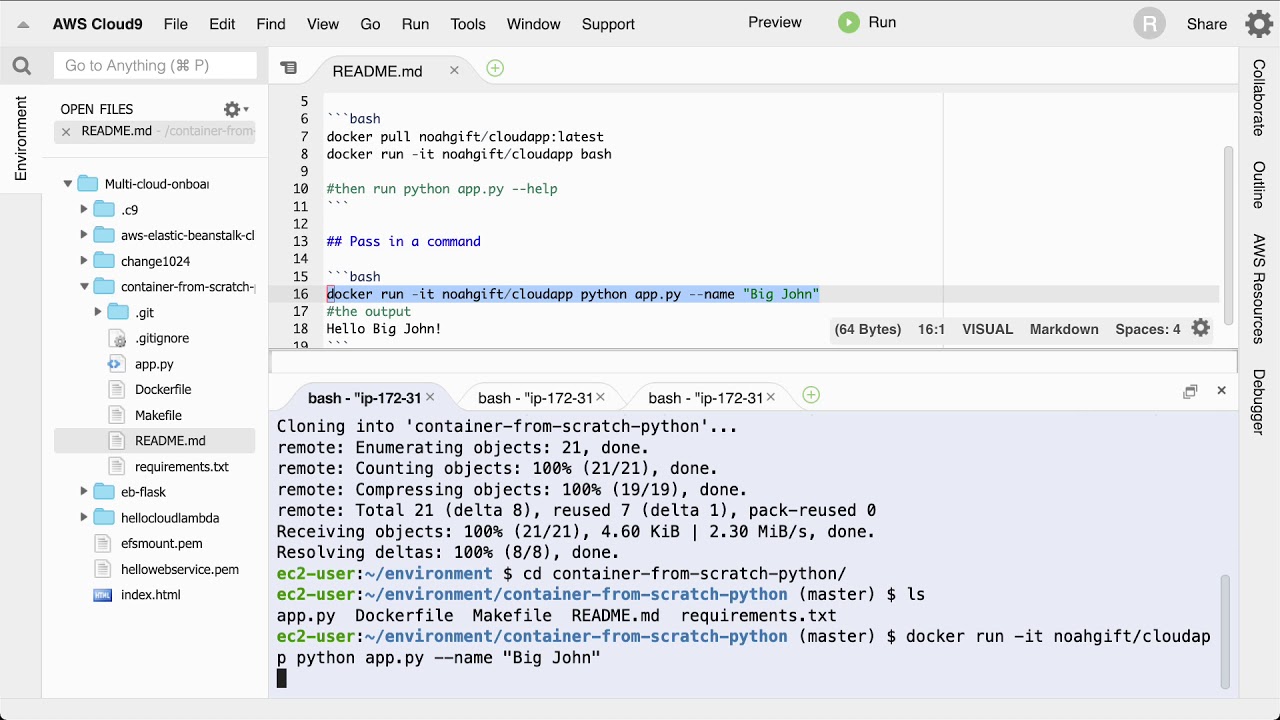Open the Spaces: 4 indentation dropdown

coord(1148,329)
